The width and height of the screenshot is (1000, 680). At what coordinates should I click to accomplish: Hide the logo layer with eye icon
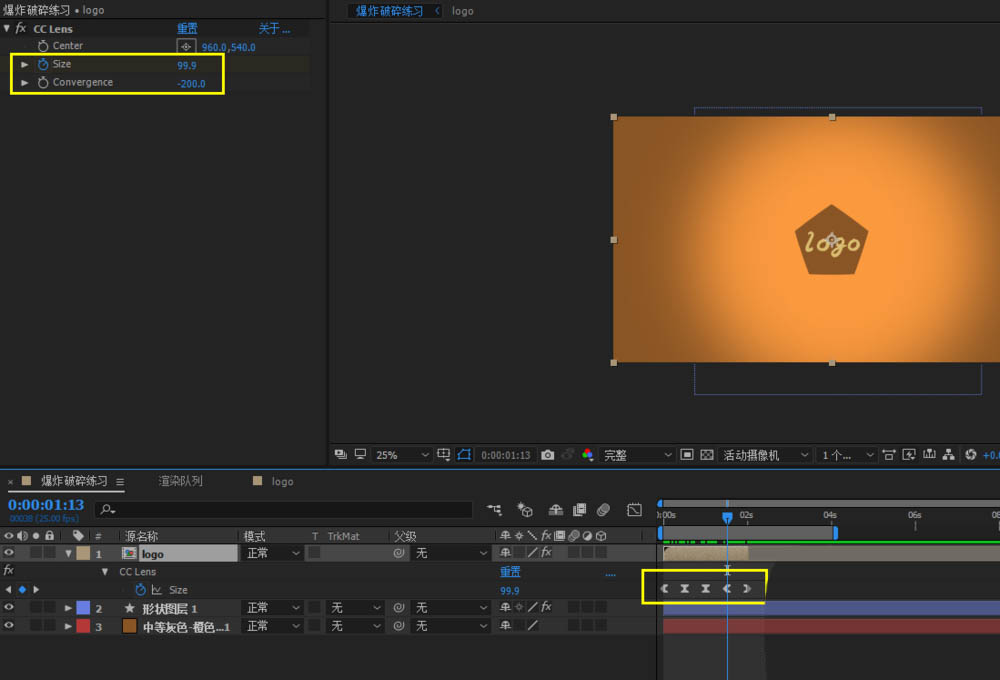[9, 553]
